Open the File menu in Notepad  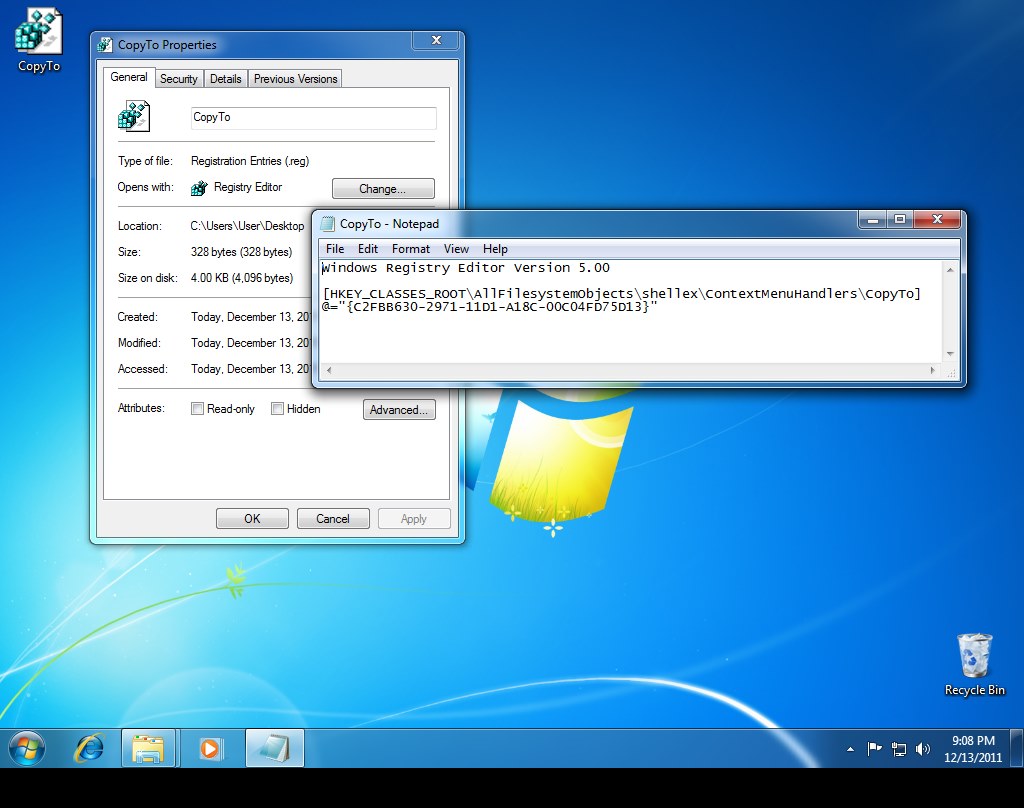click(x=335, y=249)
